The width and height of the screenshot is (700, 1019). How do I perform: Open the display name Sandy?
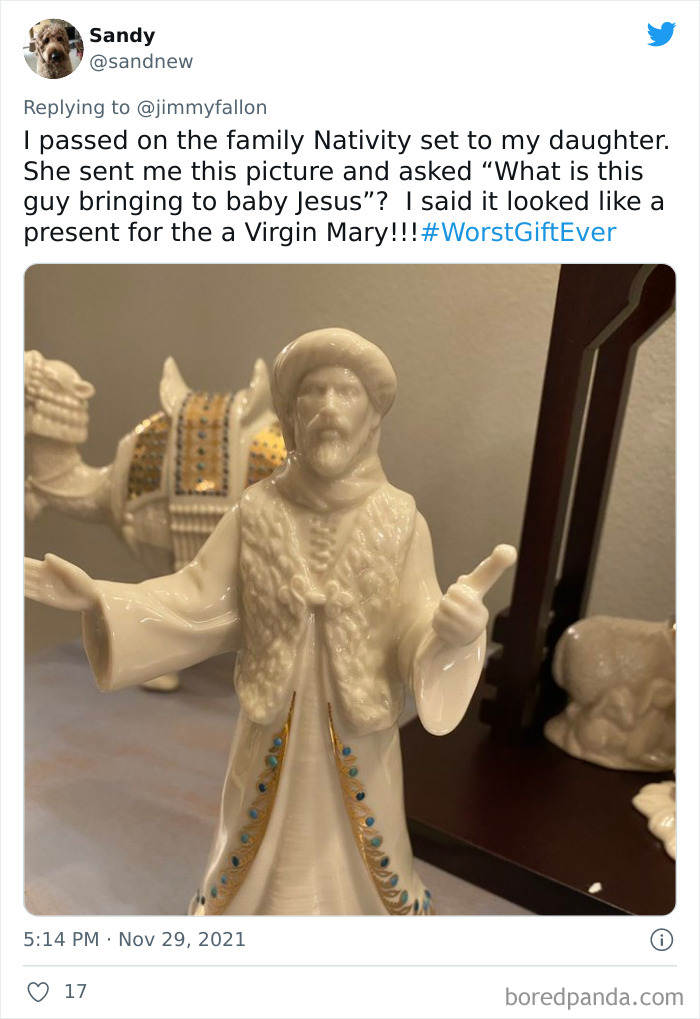122,36
